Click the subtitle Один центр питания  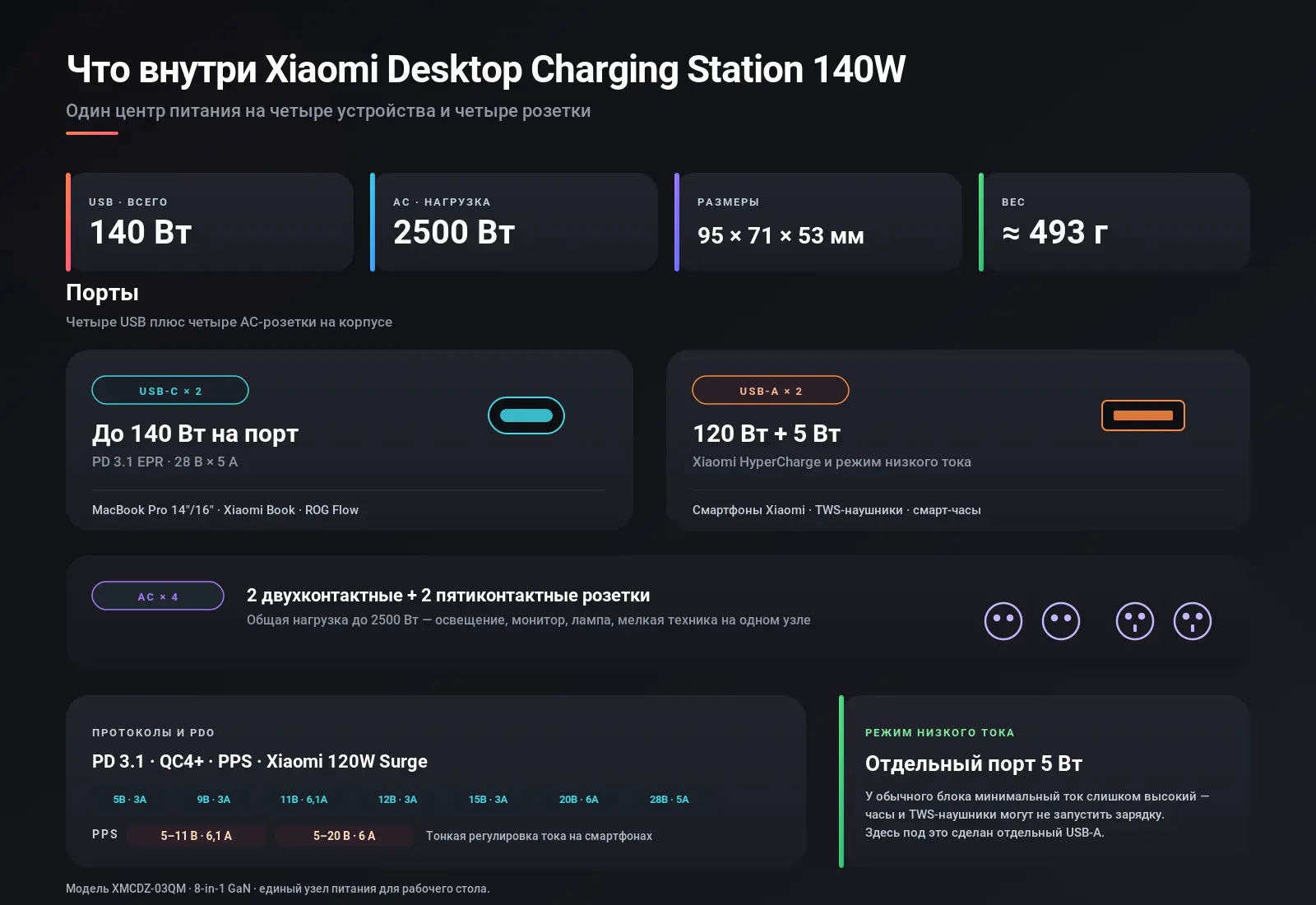pyautogui.click(x=328, y=111)
